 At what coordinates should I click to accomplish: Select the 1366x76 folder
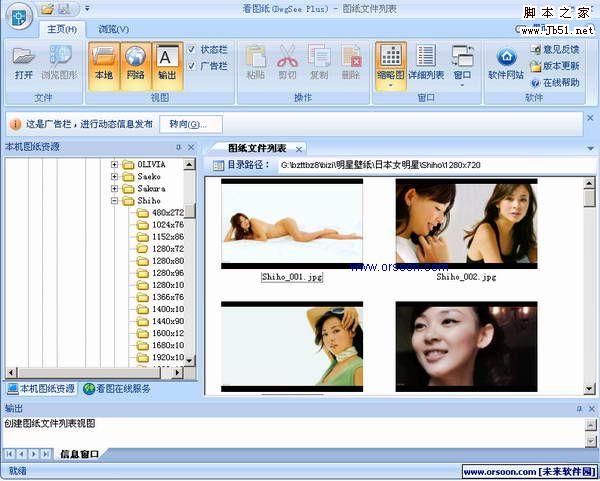tap(161, 297)
